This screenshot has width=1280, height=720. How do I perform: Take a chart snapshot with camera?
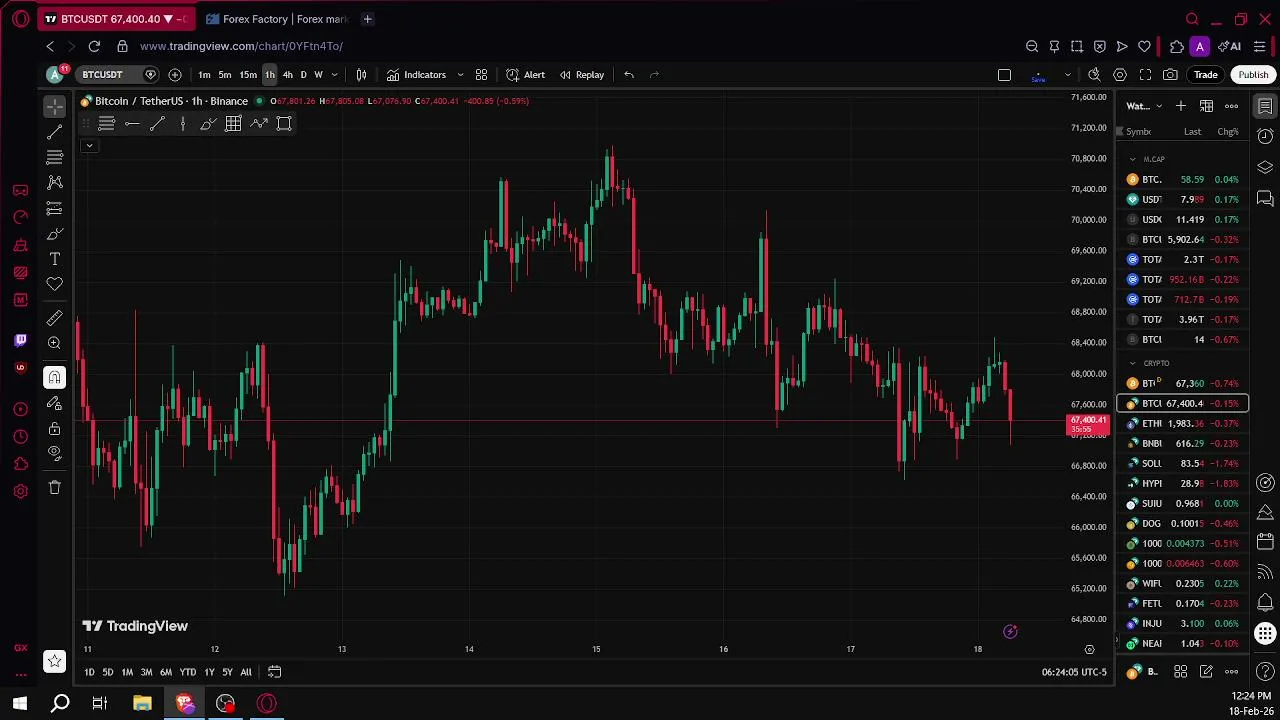pos(1170,75)
